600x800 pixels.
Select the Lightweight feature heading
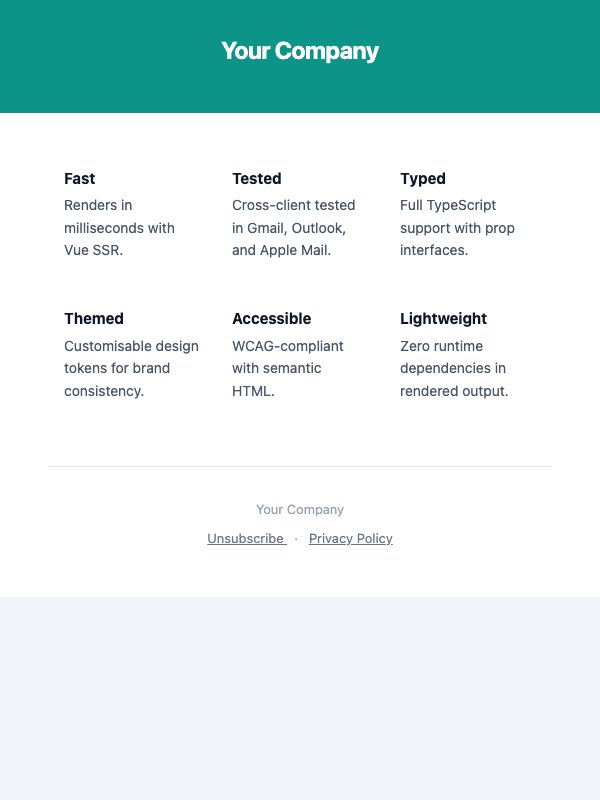point(443,318)
